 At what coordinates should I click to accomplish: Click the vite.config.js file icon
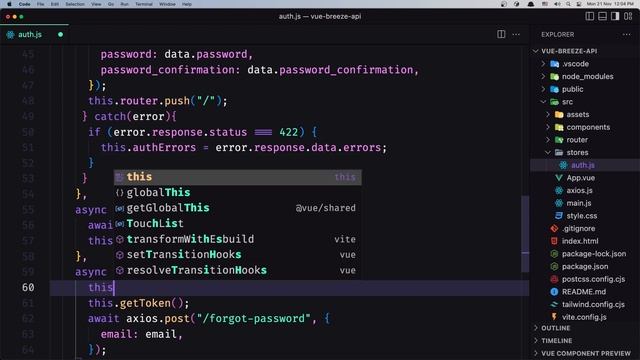click(x=554, y=317)
